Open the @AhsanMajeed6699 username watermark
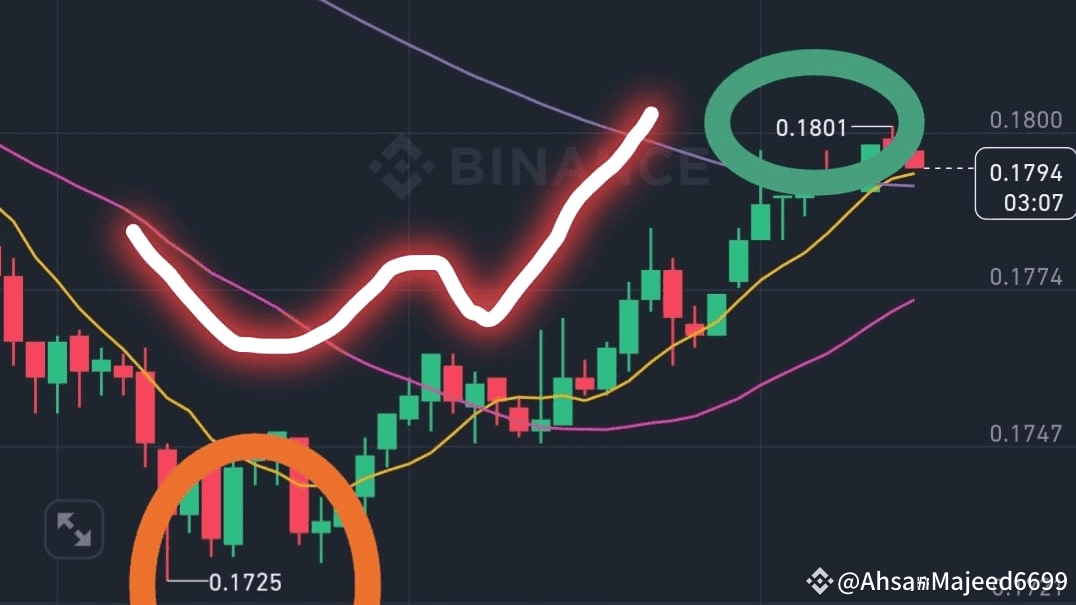 click(952, 582)
